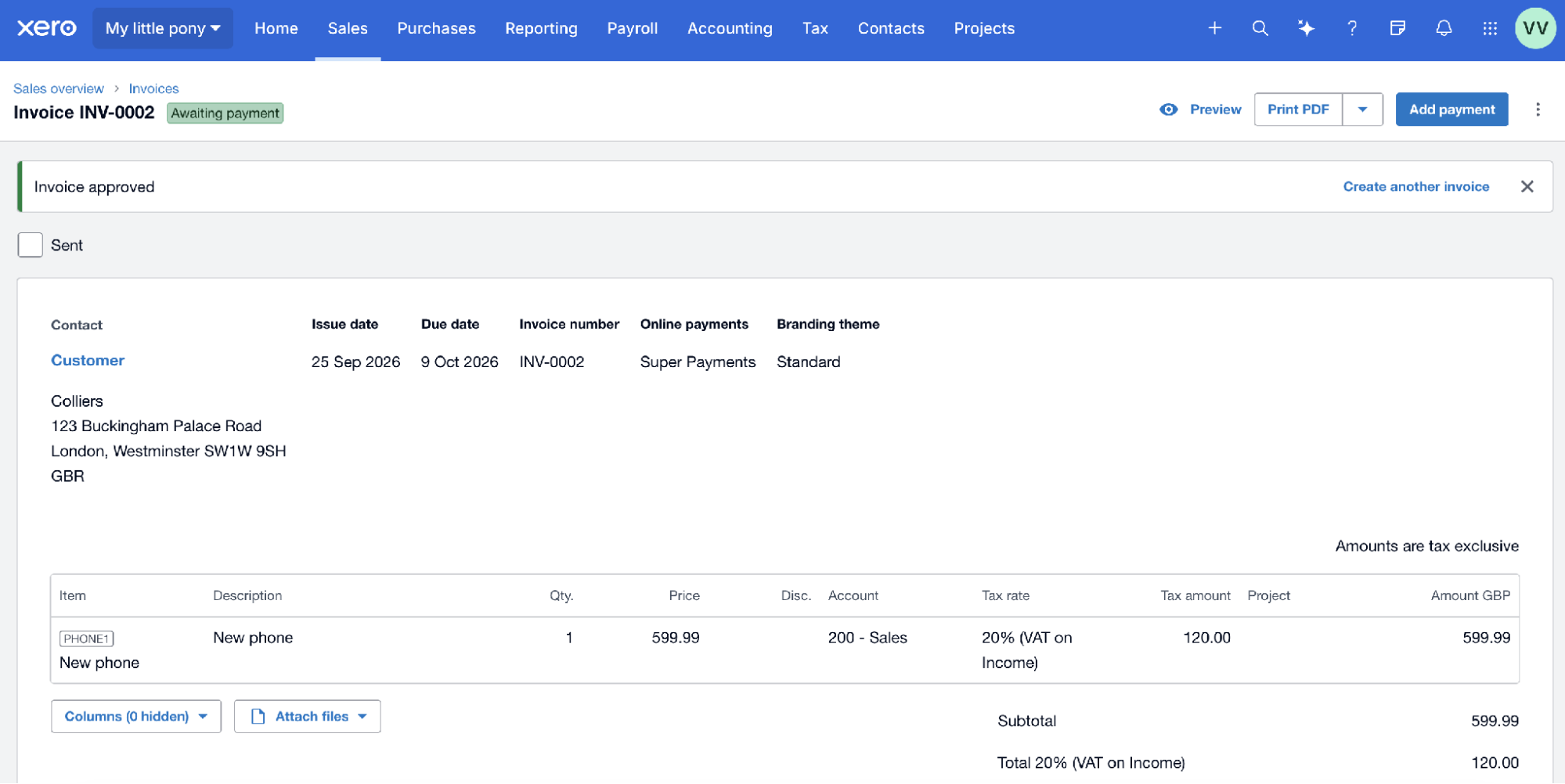Click Create another invoice link
This screenshot has height=784, width=1565.
(x=1415, y=186)
